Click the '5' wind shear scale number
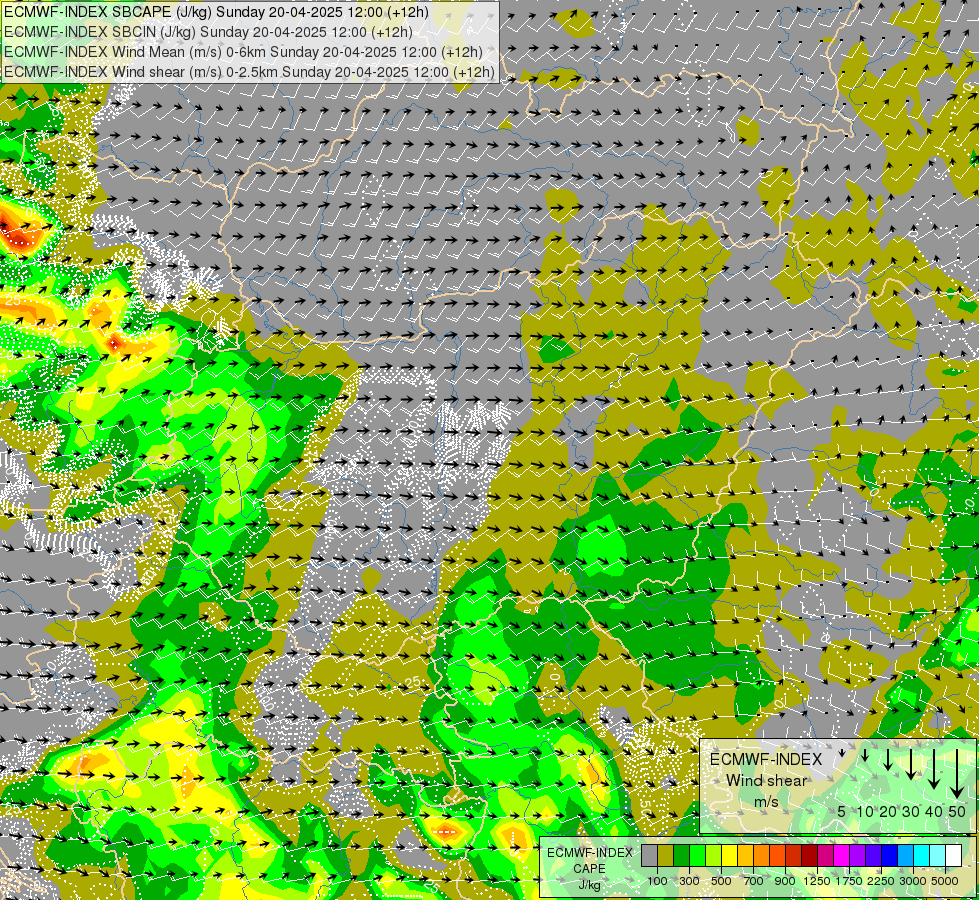The height and width of the screenshot is (900, 979). click(842, 811)
